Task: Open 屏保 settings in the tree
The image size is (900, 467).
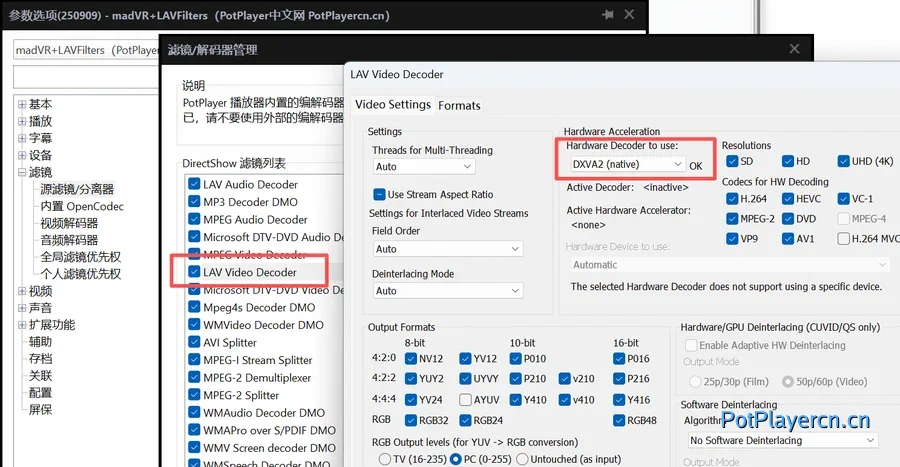Action: click(40, 410)
